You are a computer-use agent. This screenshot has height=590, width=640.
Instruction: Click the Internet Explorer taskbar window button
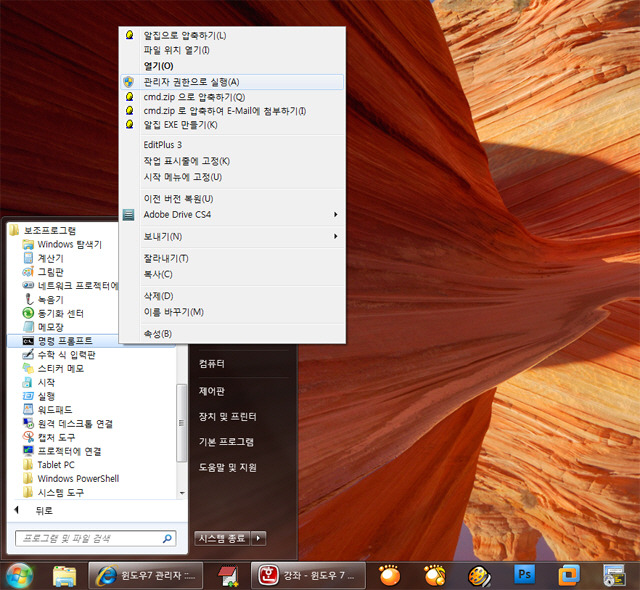pos(145,575)
